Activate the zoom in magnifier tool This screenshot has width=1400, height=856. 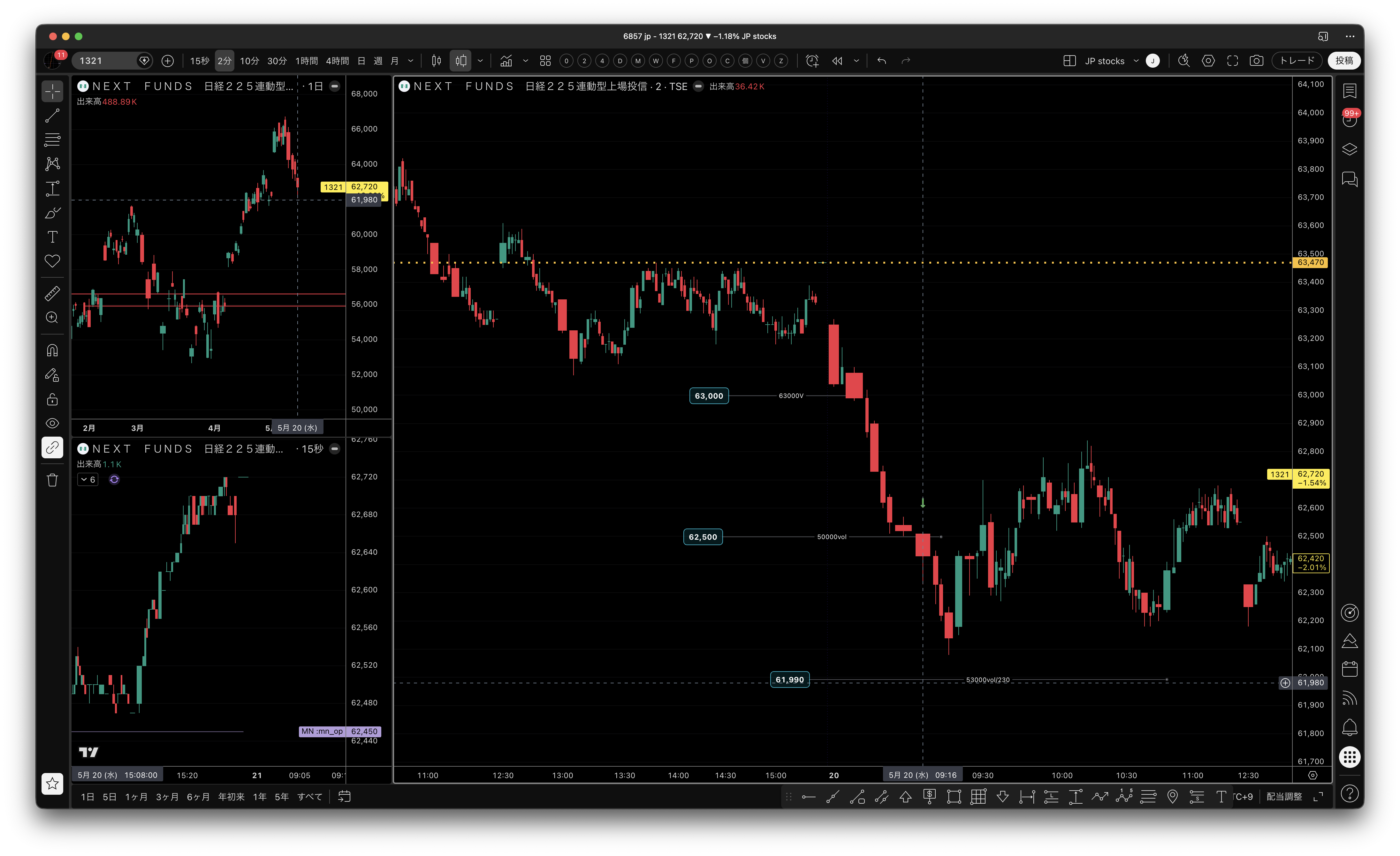click(x=52, y=318)
